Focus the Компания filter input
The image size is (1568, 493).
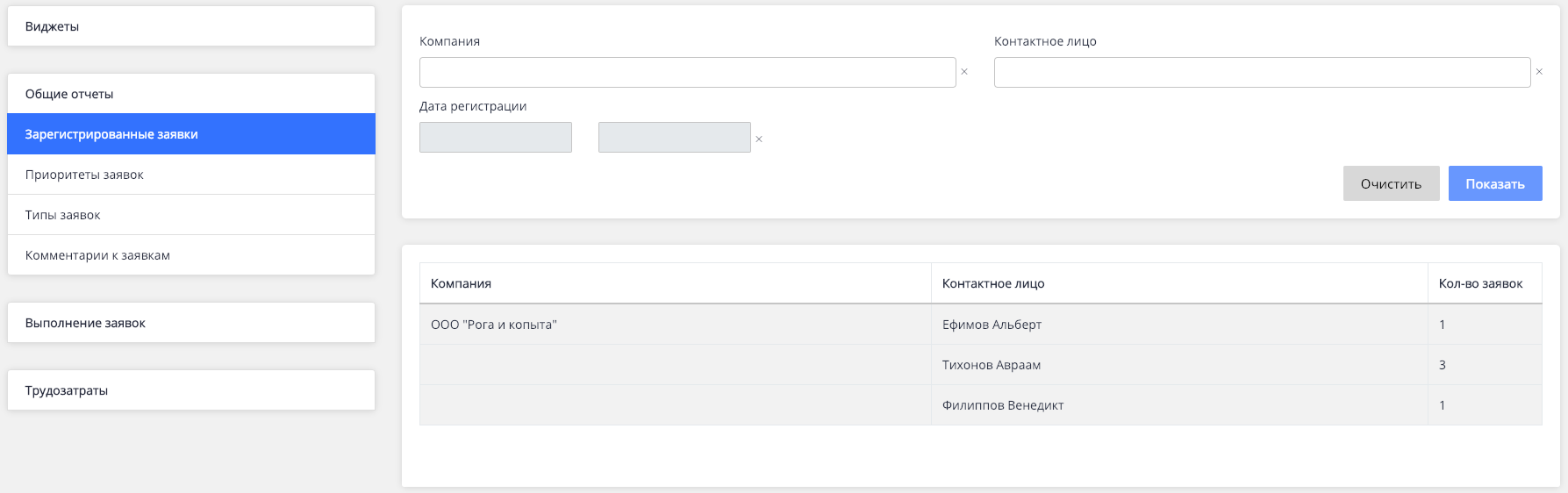tap(687, 72)
